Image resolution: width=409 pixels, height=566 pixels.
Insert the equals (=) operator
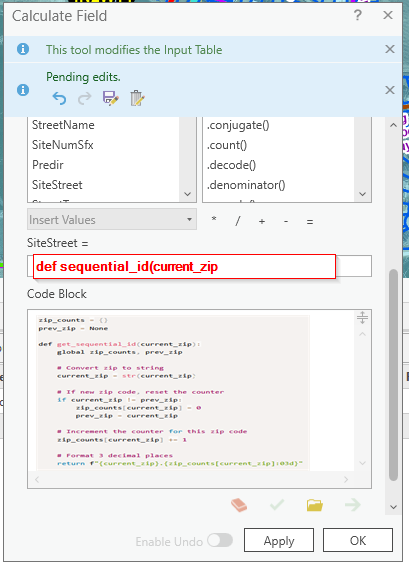310,222
